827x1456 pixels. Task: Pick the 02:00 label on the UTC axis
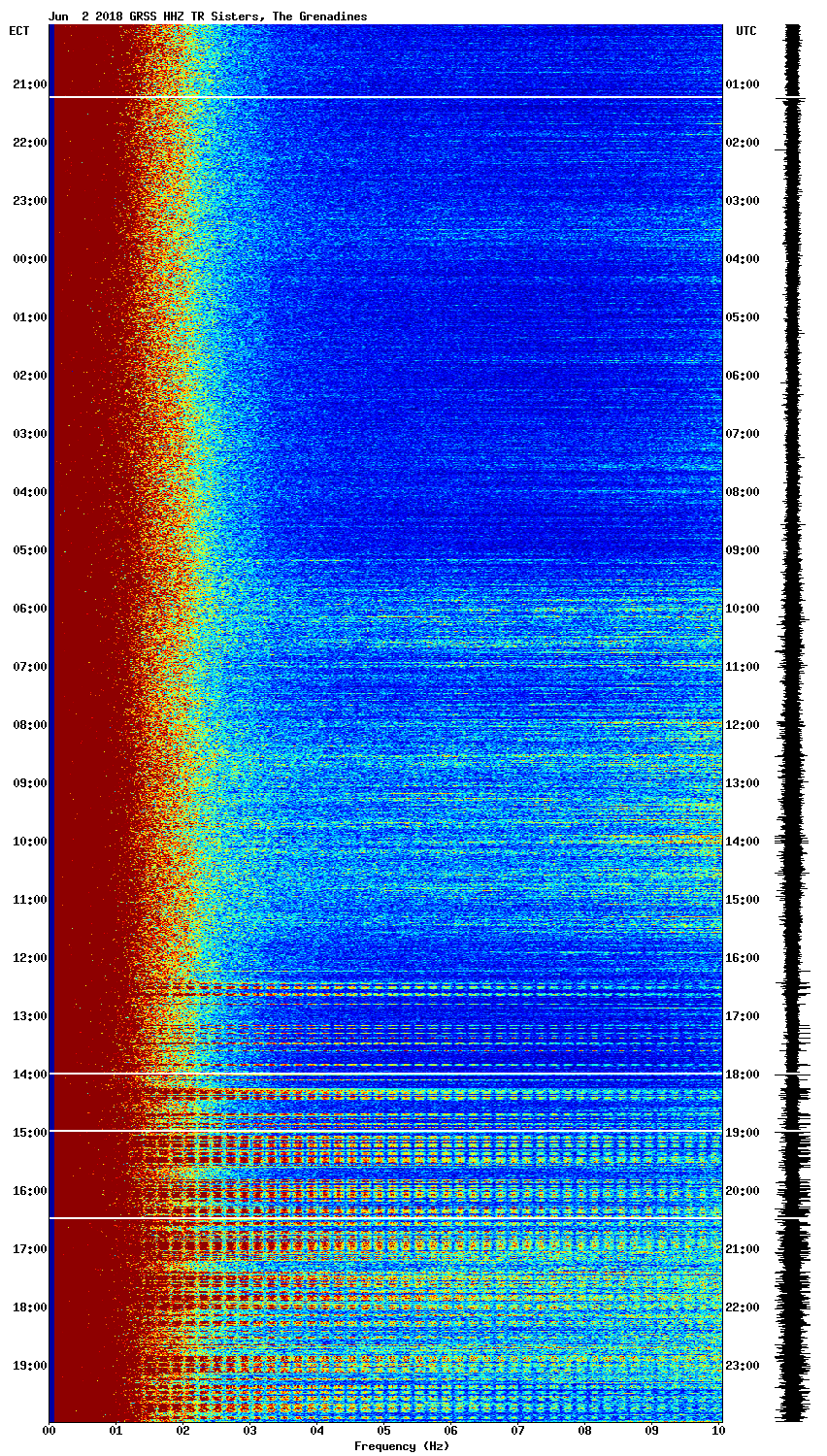pos(743,143)
